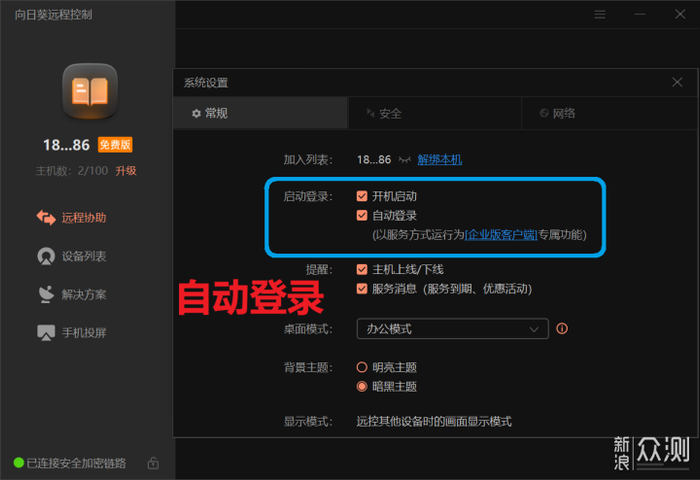The width and height of the screenshot is (700, 480).
Task: Switch to the 常规 tab
Action: [x=260, y=113]
